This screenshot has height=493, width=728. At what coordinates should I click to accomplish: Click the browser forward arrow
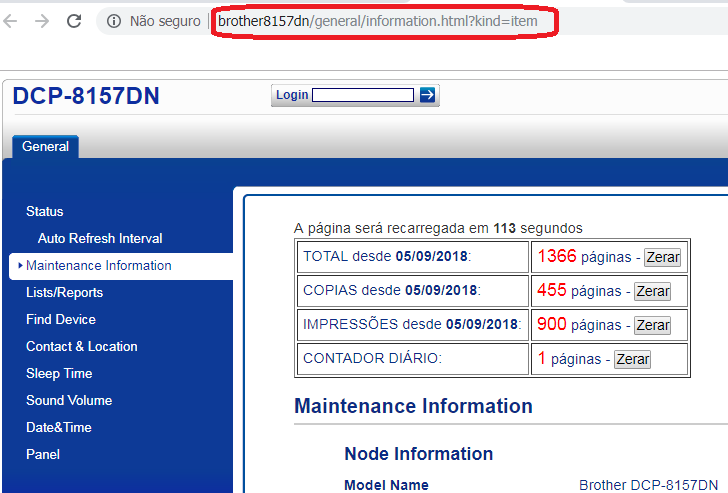click(x=42, y=21)
